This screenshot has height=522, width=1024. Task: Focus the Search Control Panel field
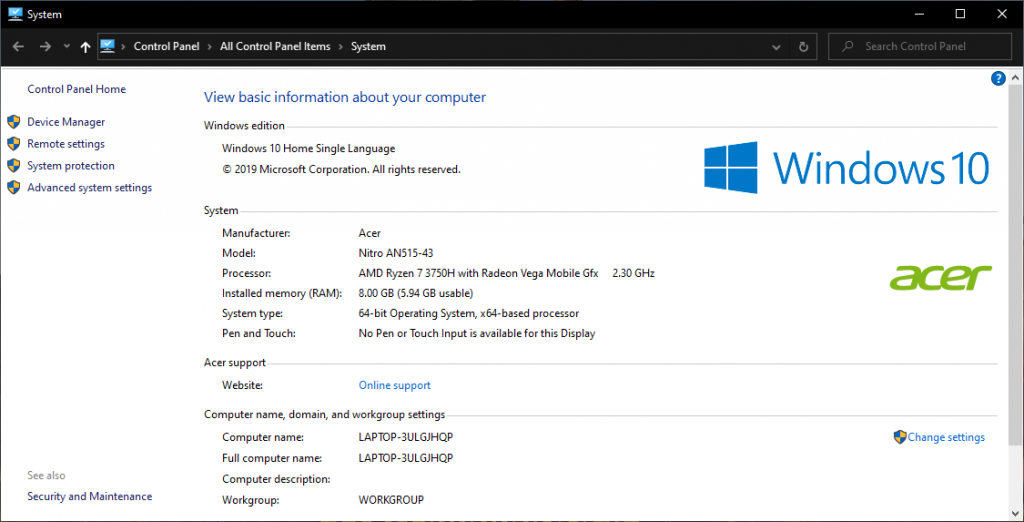[x=919, y=46]
